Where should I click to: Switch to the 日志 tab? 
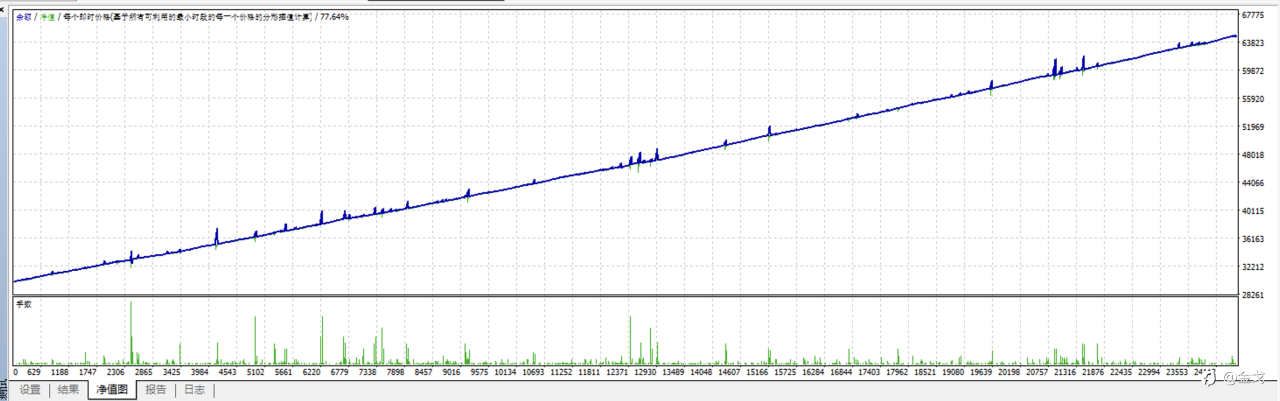[194, 390]
